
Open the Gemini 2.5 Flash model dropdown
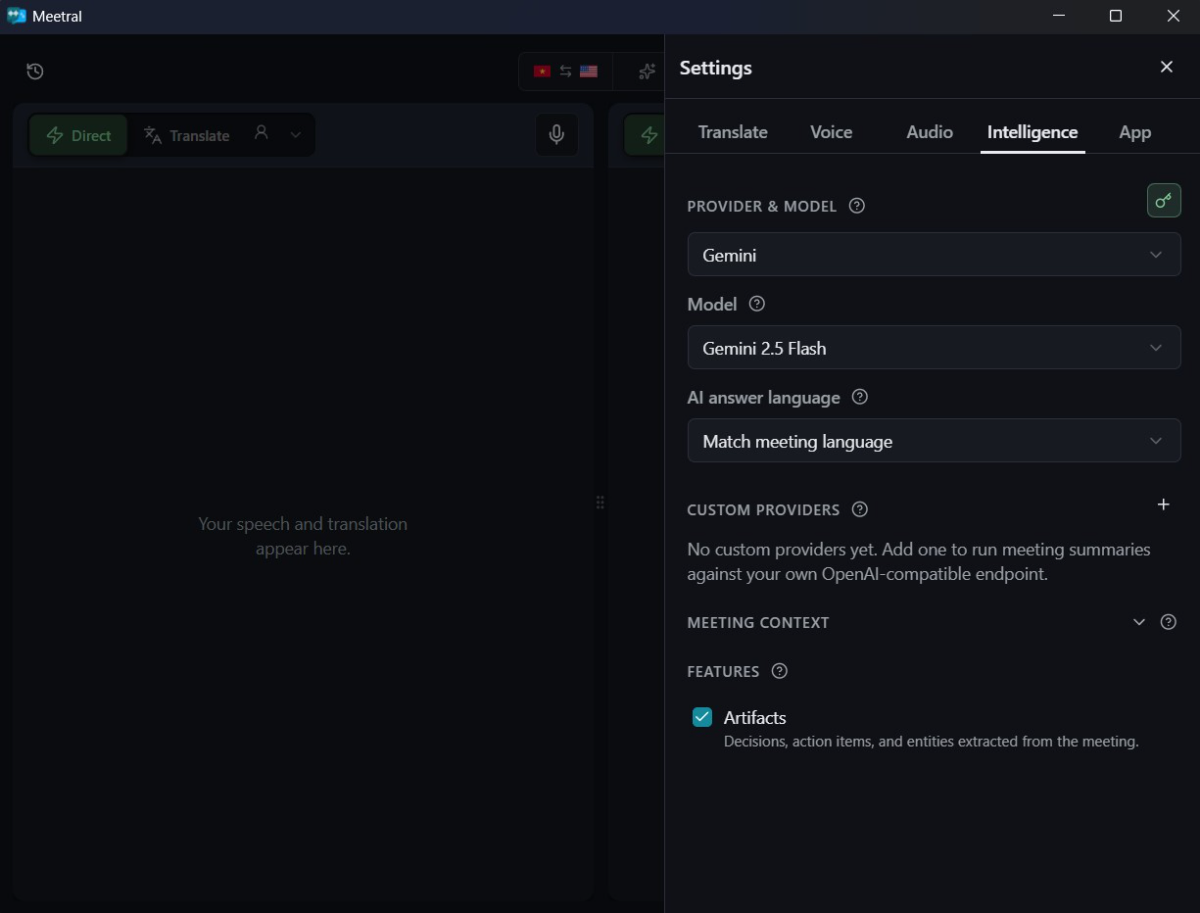pos(934,348)
